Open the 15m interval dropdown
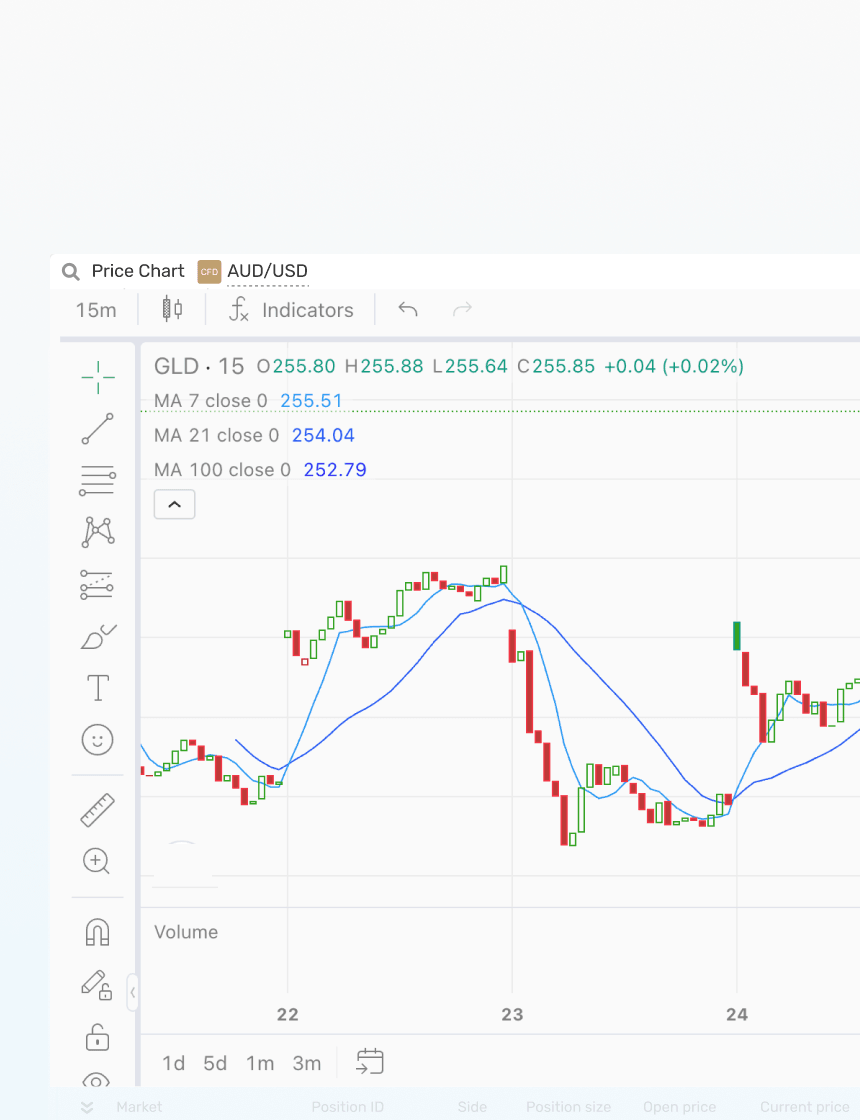Viewport: 860px width, 1120px height. 96,310
